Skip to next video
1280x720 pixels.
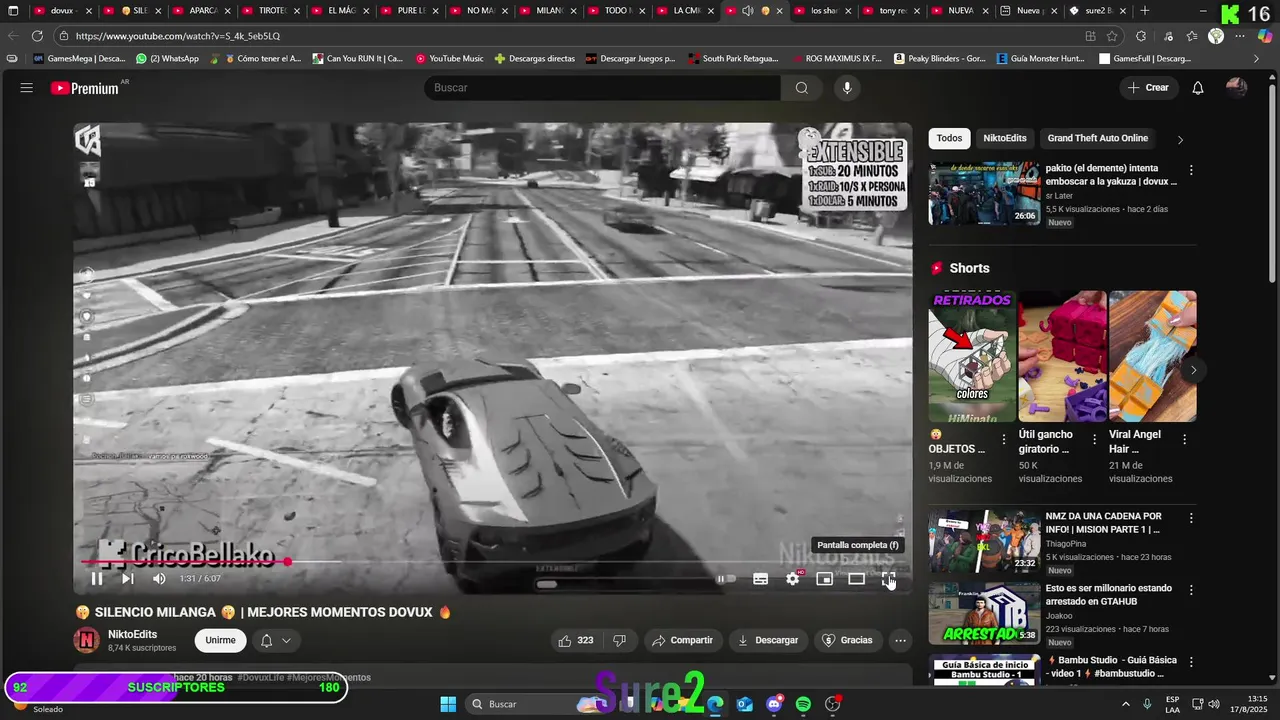(x=128, y=578)
